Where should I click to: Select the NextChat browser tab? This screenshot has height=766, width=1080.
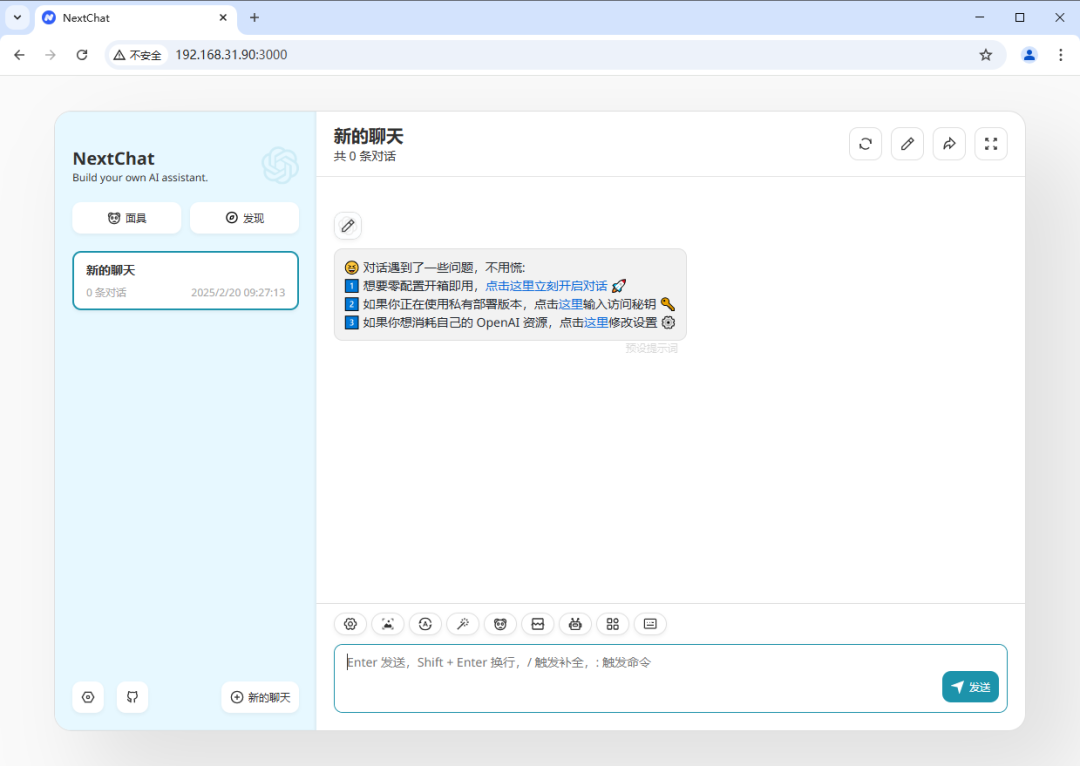136,18
